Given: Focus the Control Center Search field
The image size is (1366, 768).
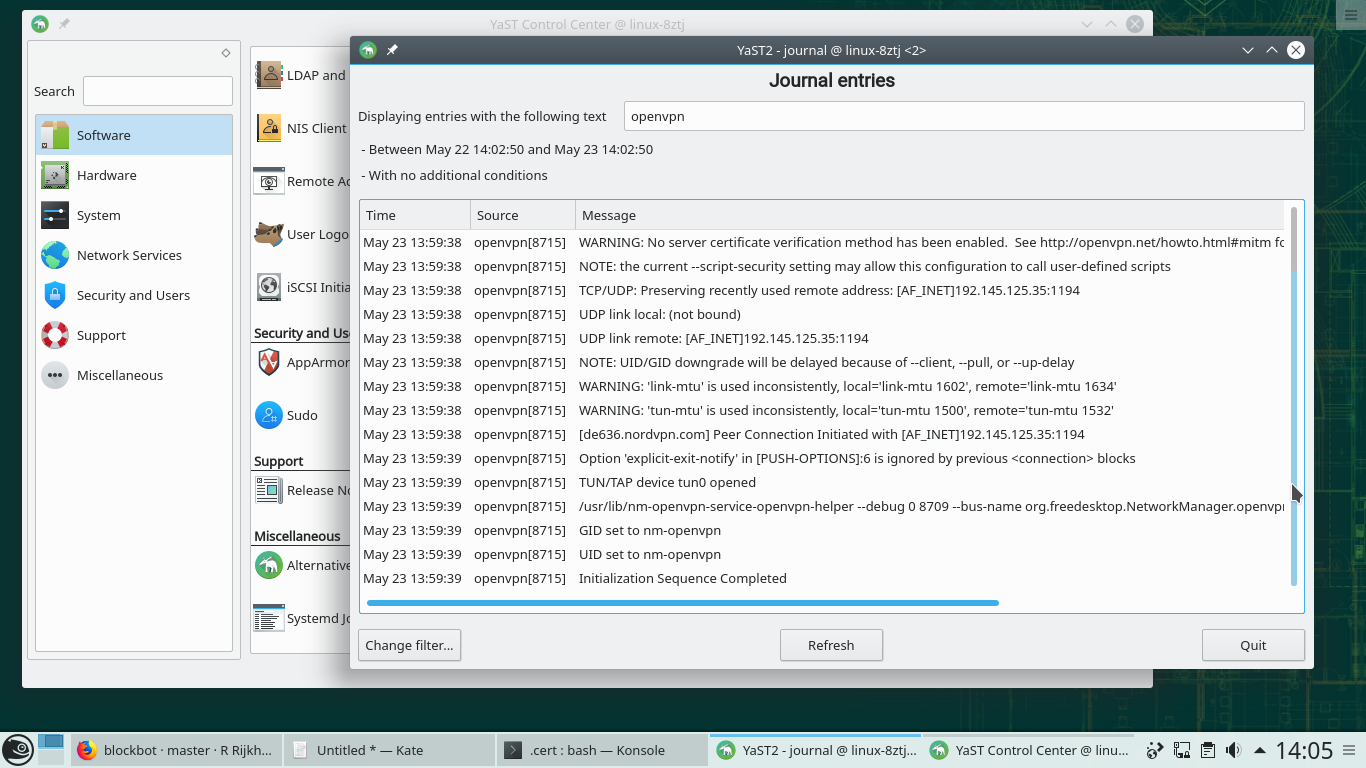Looking at the screenshot, I should click(158, 91).
